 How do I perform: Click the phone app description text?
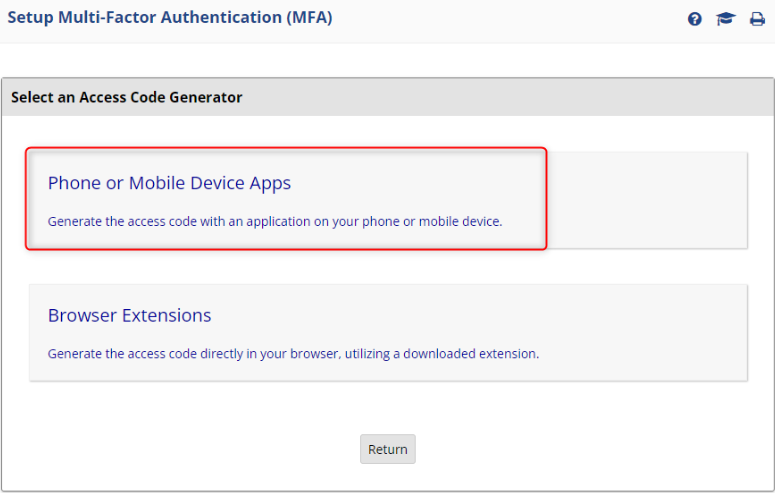[x=274, y=221]
